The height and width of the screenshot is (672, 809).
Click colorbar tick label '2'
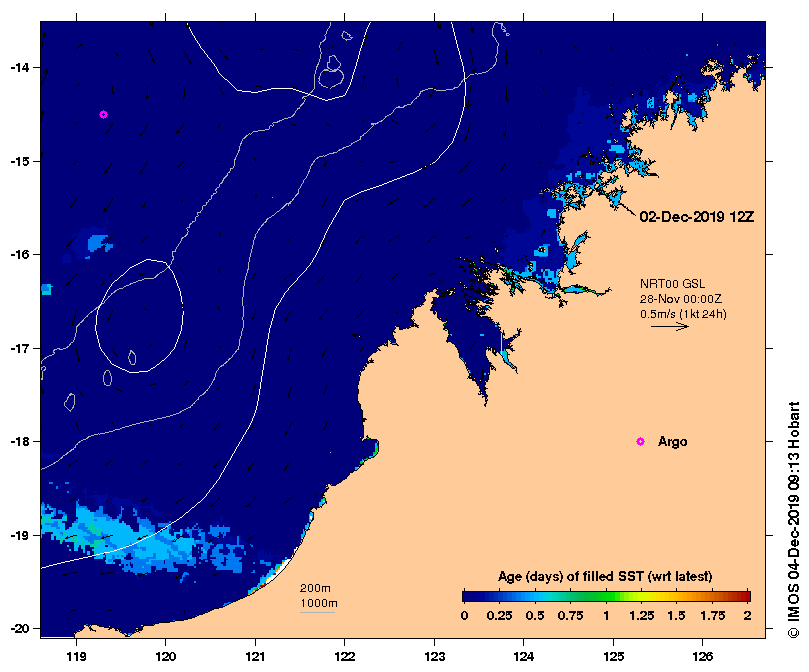click(x=747, y=616)
